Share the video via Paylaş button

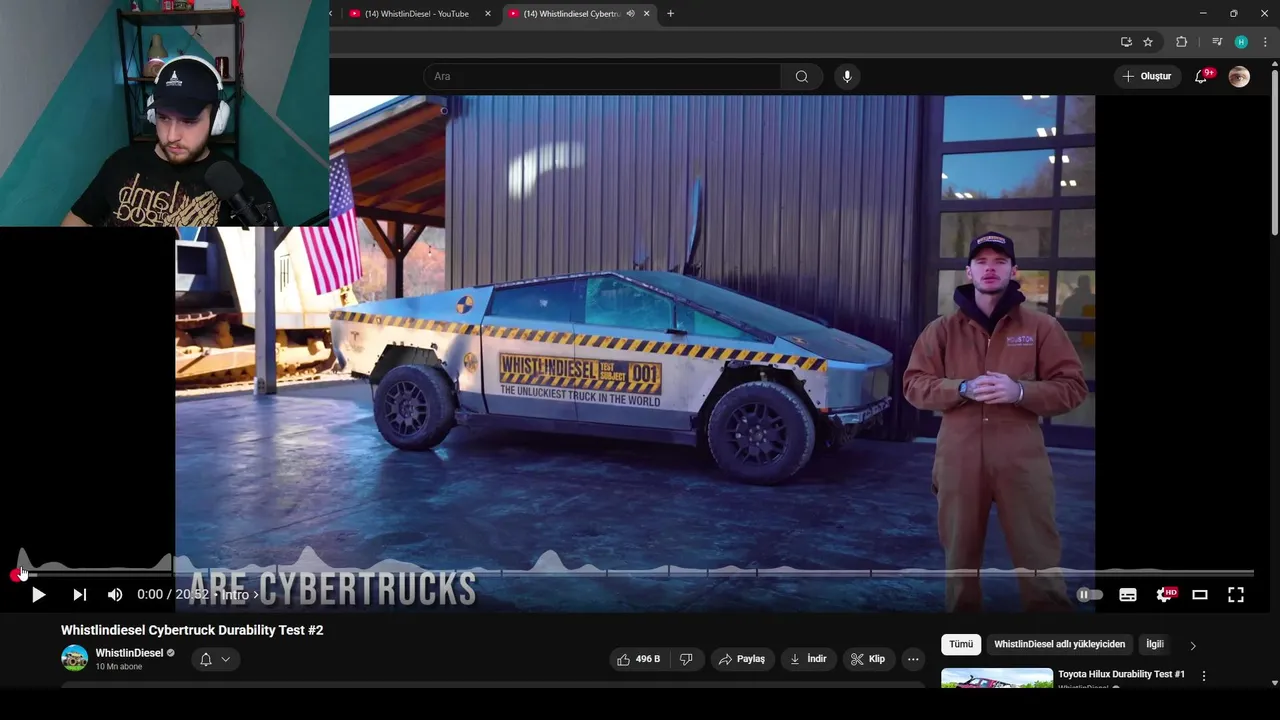pyautogui.click(x=742, y=659)
